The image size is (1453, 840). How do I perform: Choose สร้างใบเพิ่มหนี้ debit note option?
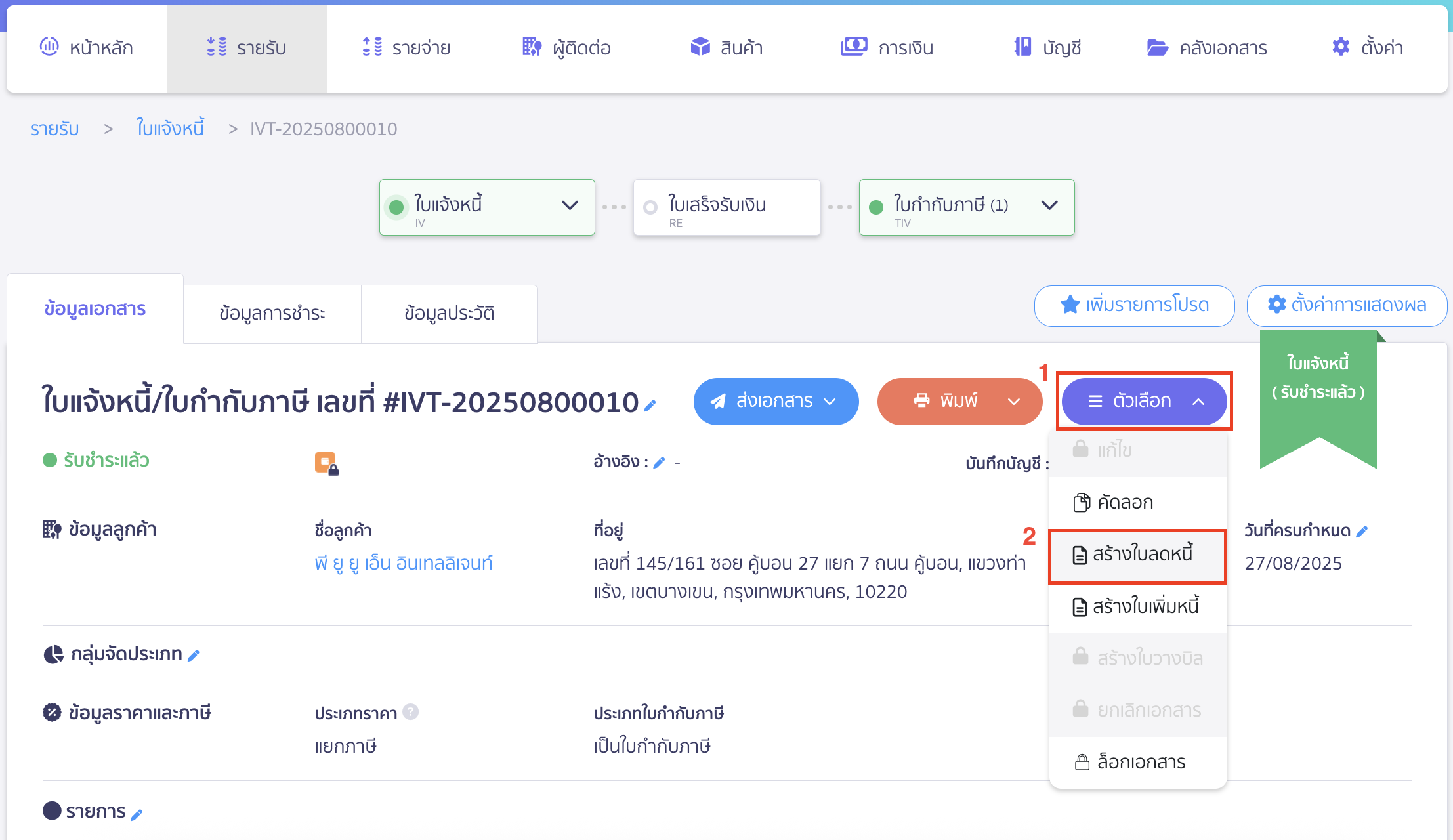[1138, 607]
